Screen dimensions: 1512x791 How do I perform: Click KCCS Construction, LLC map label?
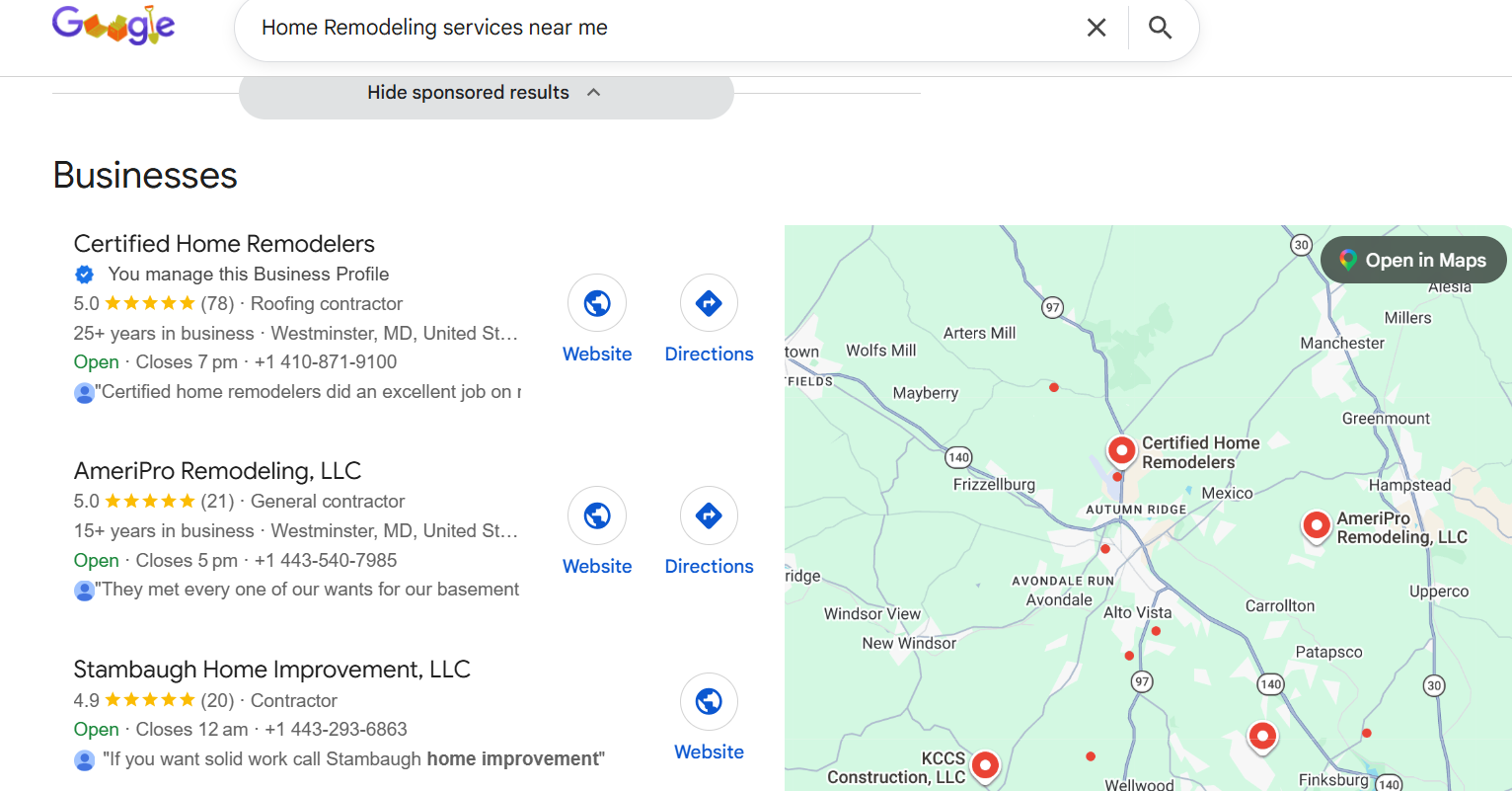click(x=896, y=768)
